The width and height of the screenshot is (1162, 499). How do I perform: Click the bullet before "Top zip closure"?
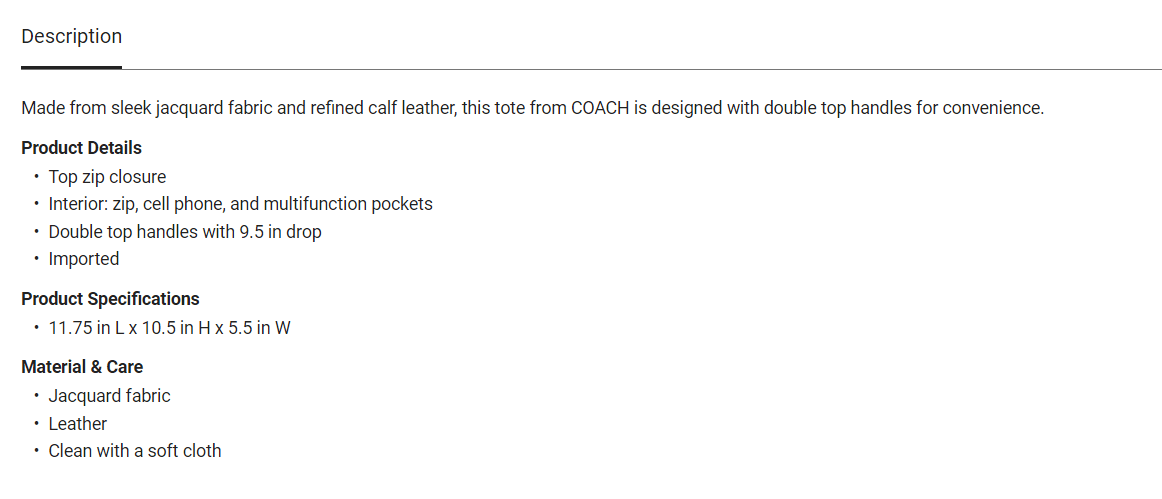pos(36,177)
